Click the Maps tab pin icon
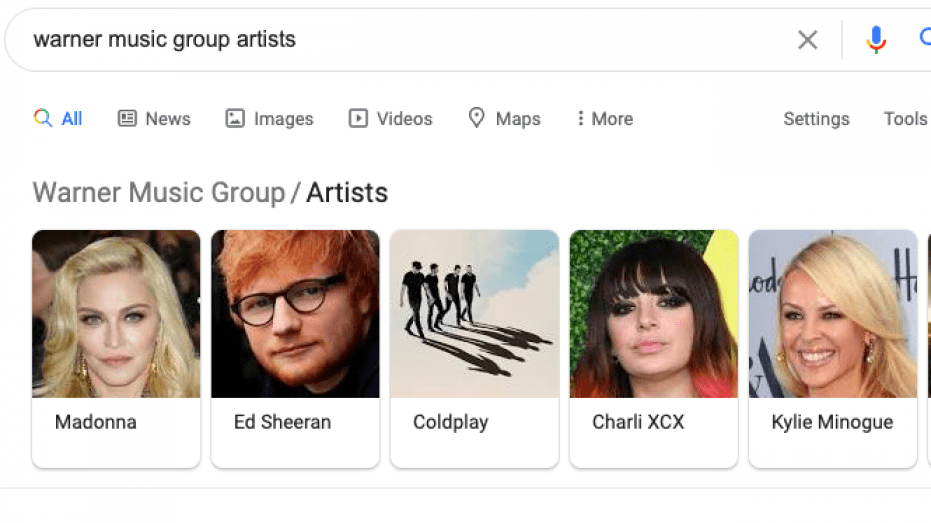The image size is (931, 523). [477, 118]
